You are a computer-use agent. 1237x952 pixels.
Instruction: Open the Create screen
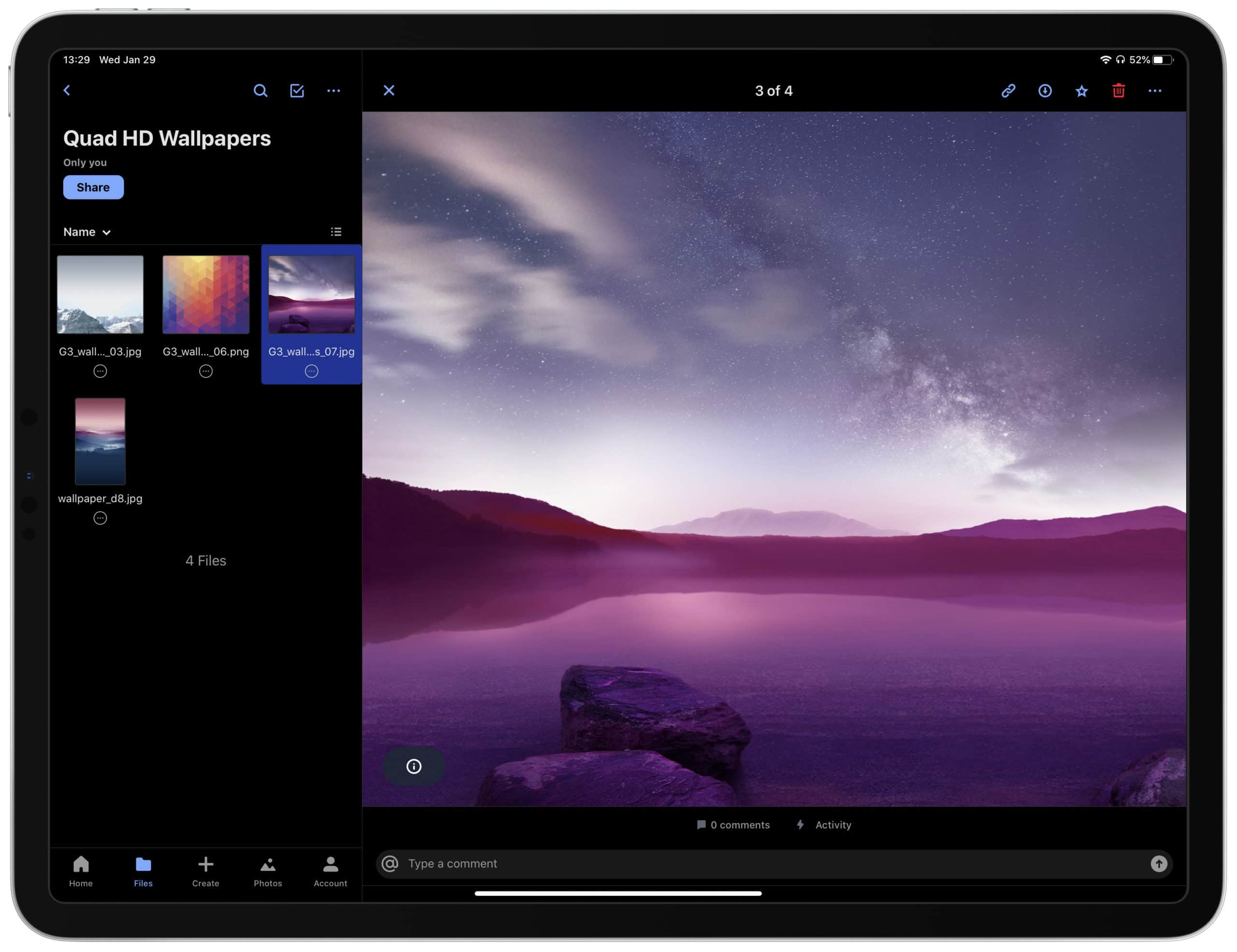(x=205, y=872)
